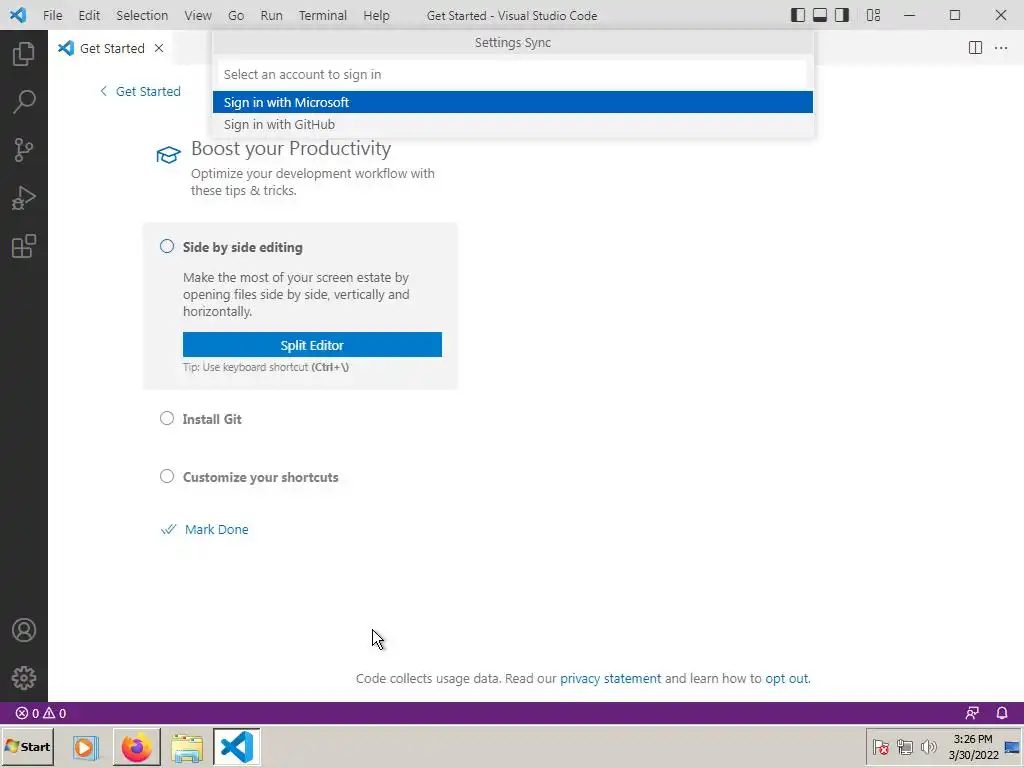The width and height of the screenshot is (1024, 768).
Task: Open the feedback icon in status bar
Action: click(972, 713)
